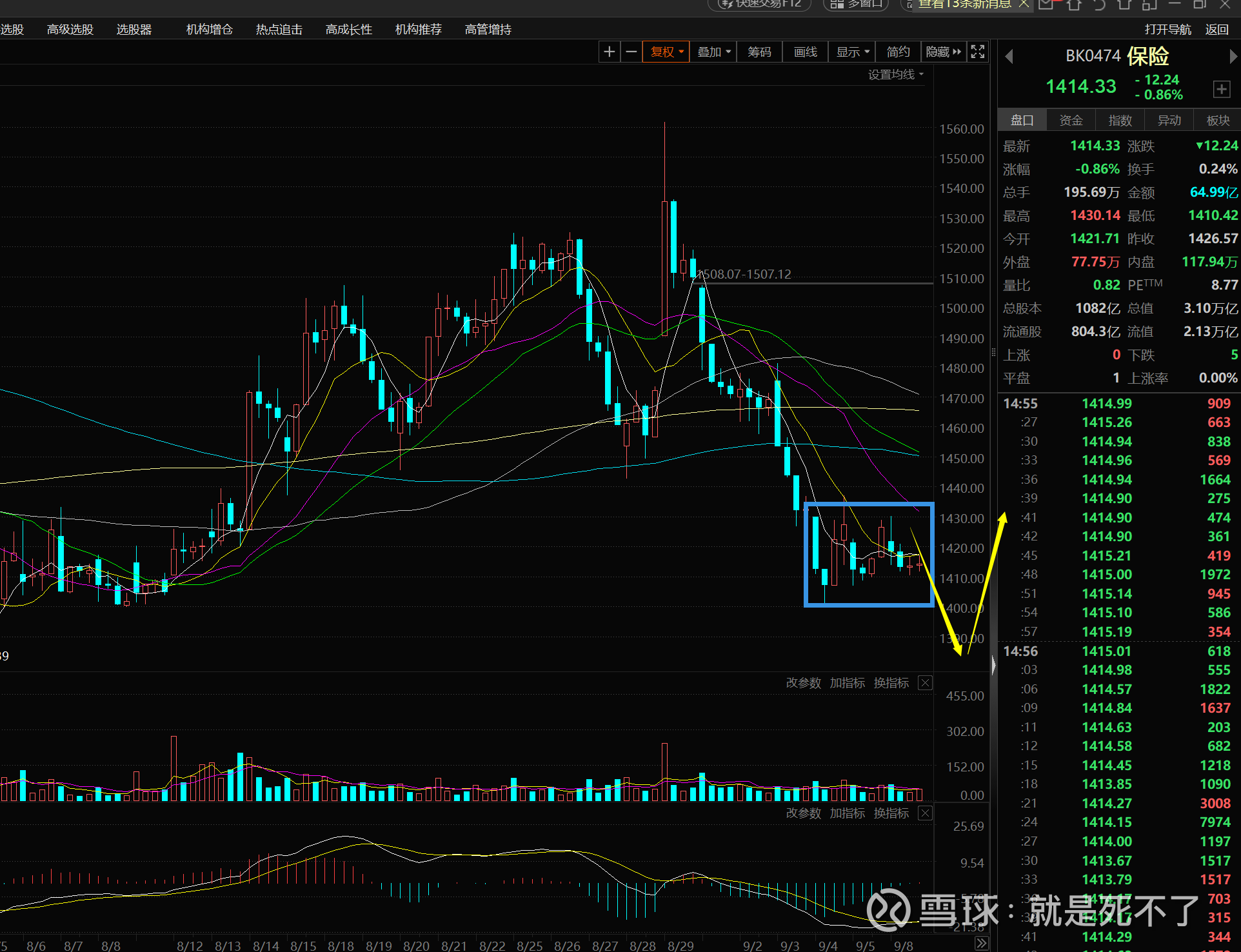Zoom in chart with plus button
Image resolution: width=1241 pixels, height=952 pixels.
pos(609,52)
